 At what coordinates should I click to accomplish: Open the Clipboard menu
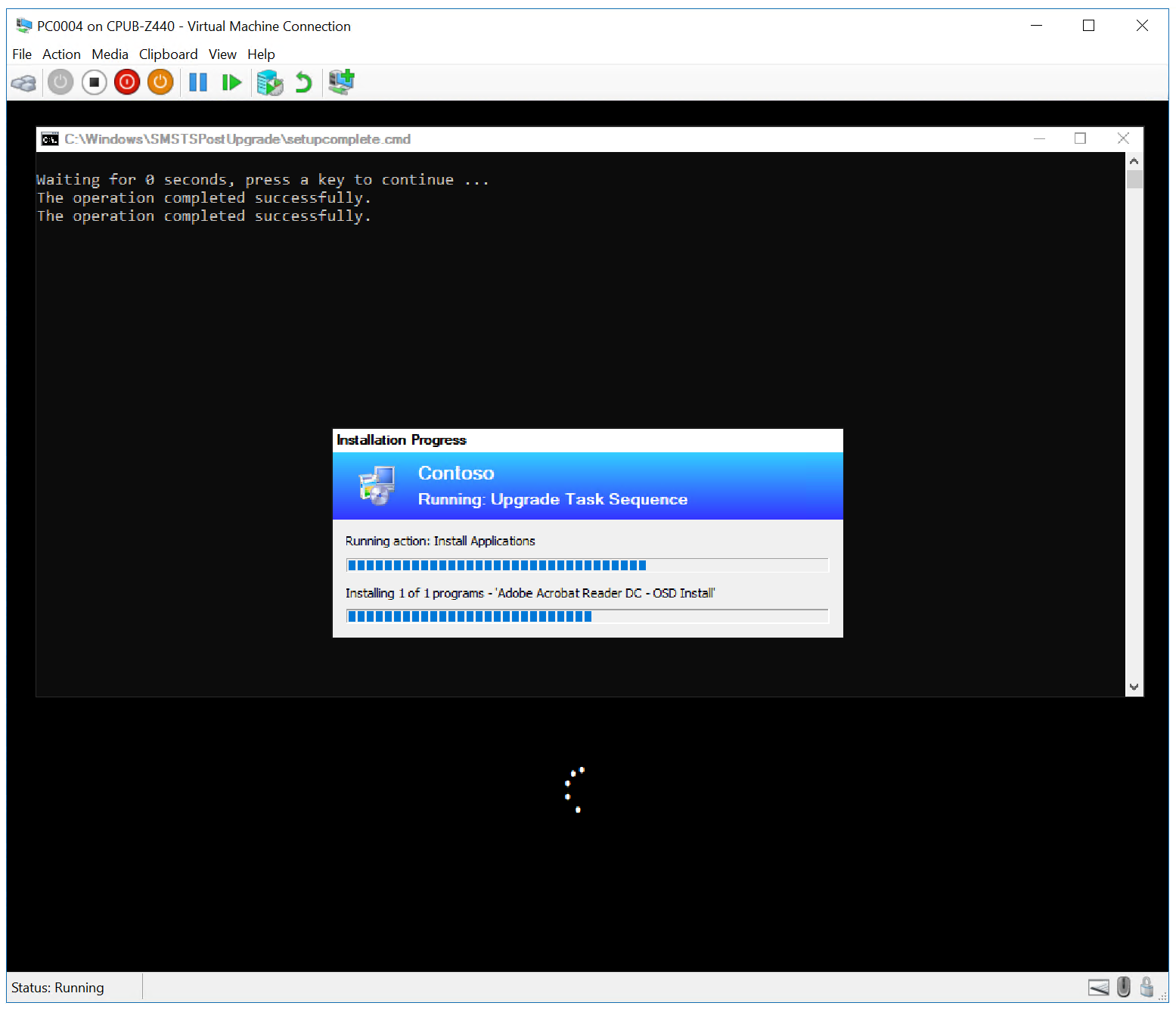pyautogui.click(x=168, y=54)
